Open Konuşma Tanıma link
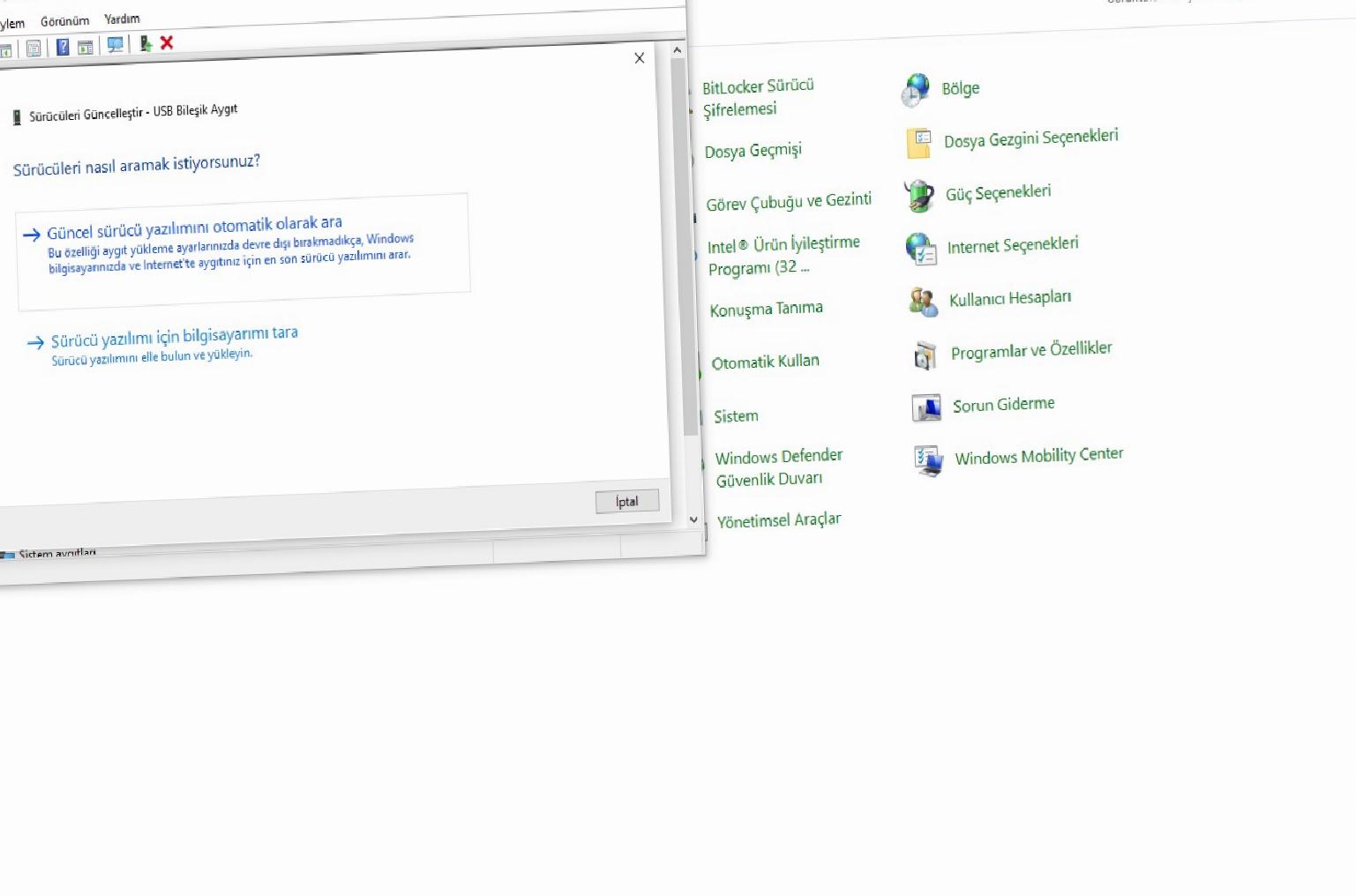 point(767,309)
